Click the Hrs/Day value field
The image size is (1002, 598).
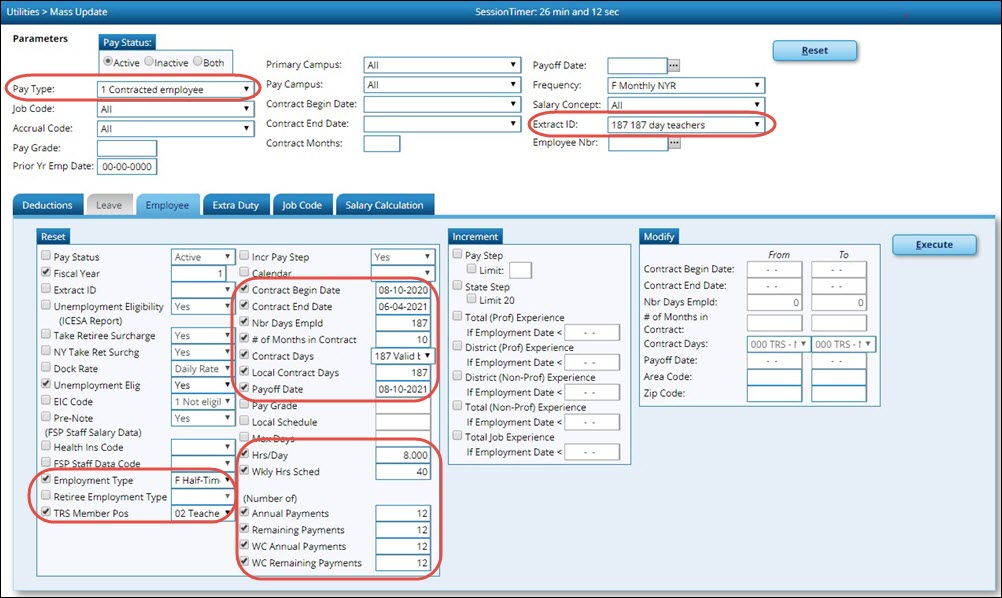tap(404, 454)
